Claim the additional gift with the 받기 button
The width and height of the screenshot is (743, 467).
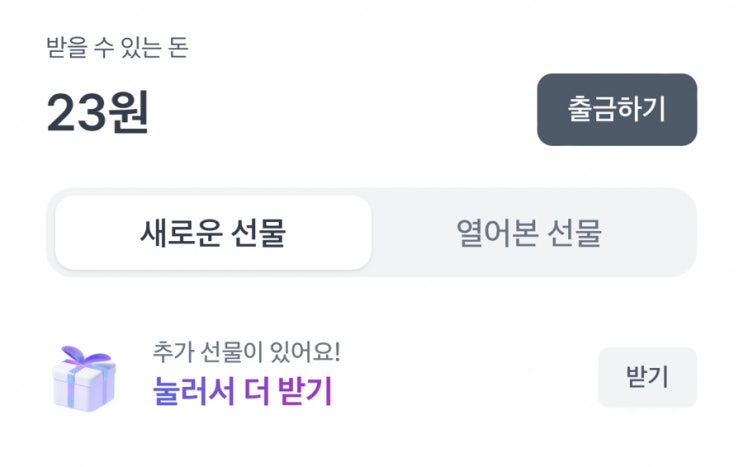647,377
